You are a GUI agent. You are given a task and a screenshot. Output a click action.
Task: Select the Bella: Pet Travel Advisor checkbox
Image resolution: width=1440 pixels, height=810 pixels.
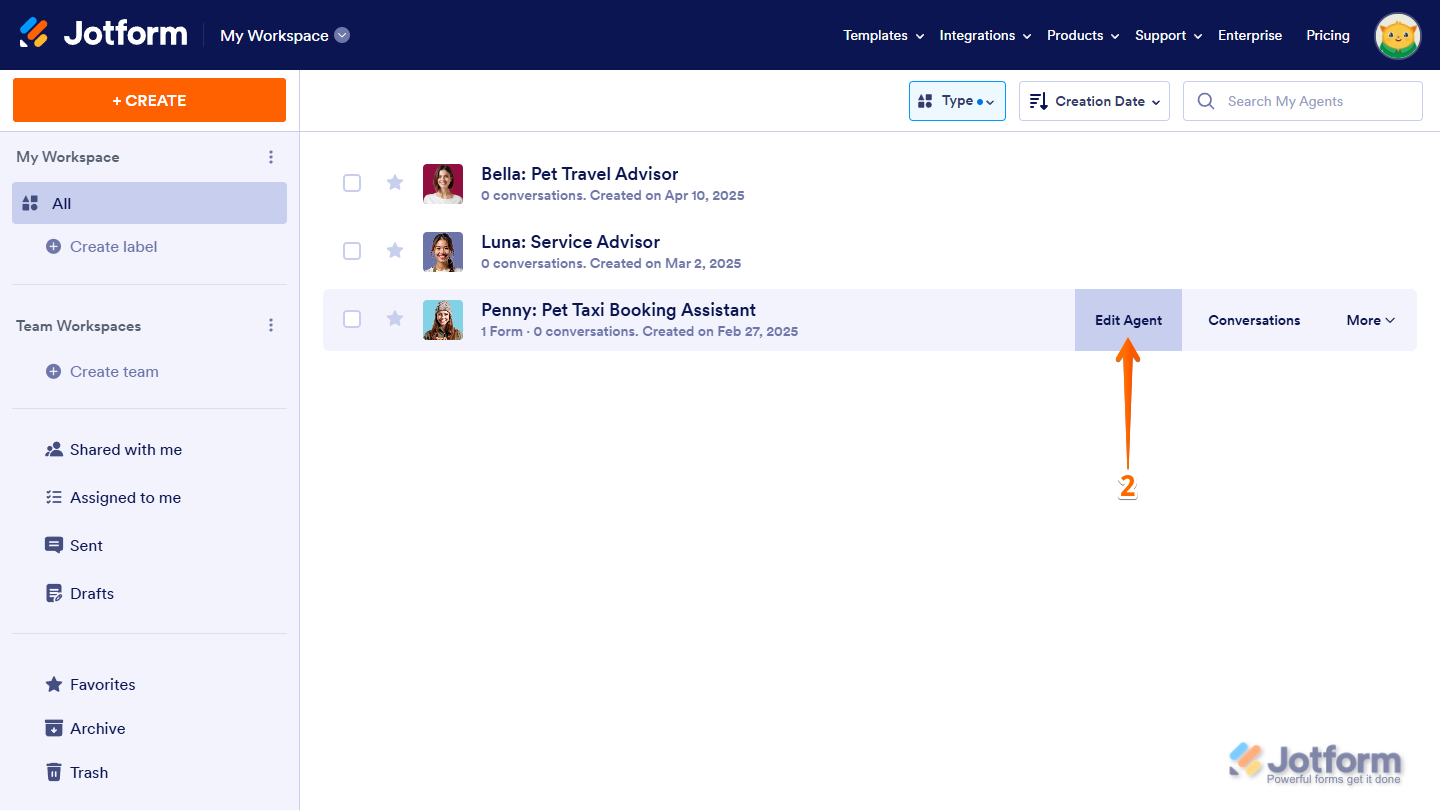[352, 183]
